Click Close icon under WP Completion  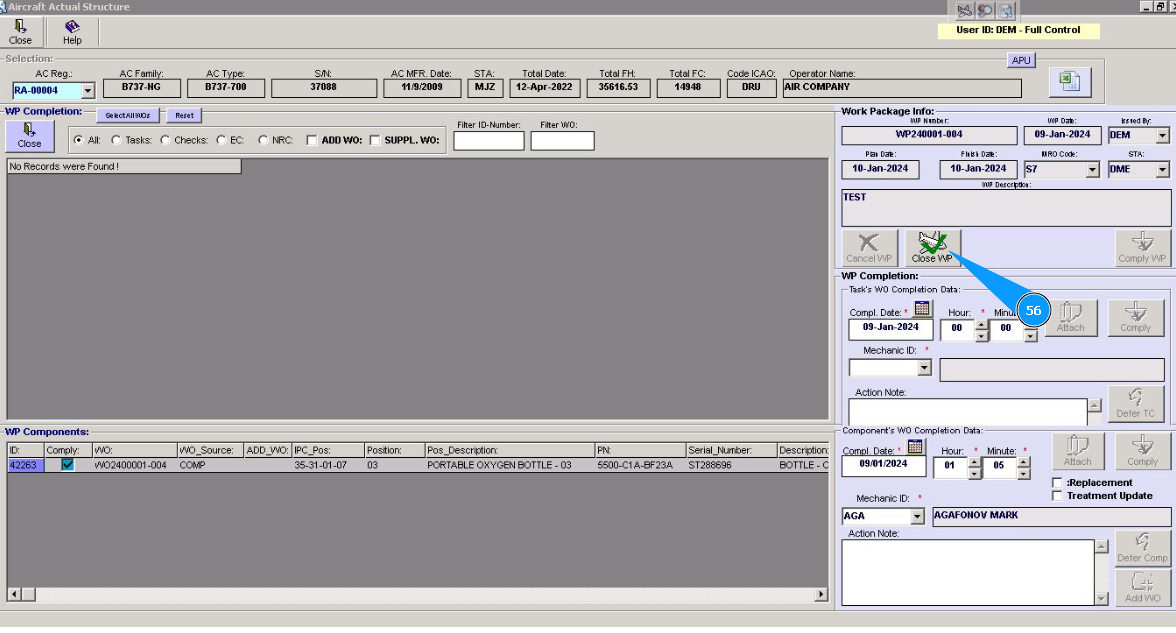(29, 136)
